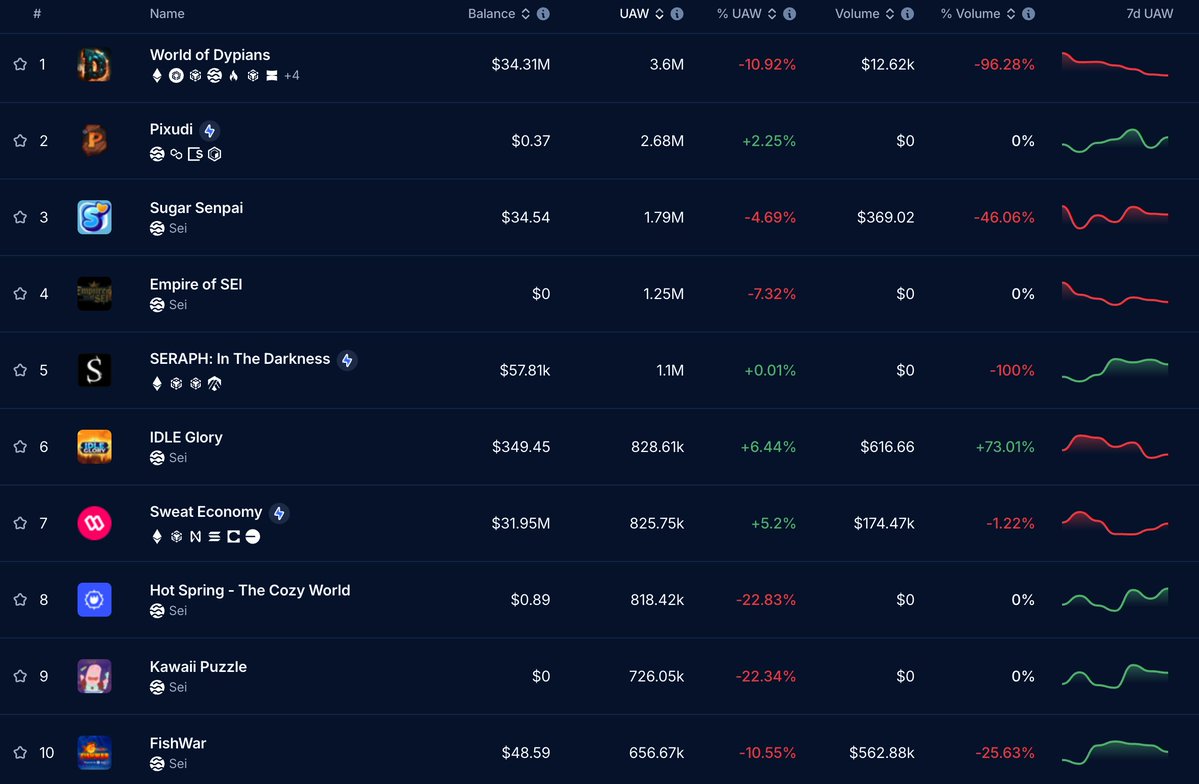The image size is (1199, 784).
Task: Click the lightning icon next to Sweat Economy
Action: click(280, 512)
